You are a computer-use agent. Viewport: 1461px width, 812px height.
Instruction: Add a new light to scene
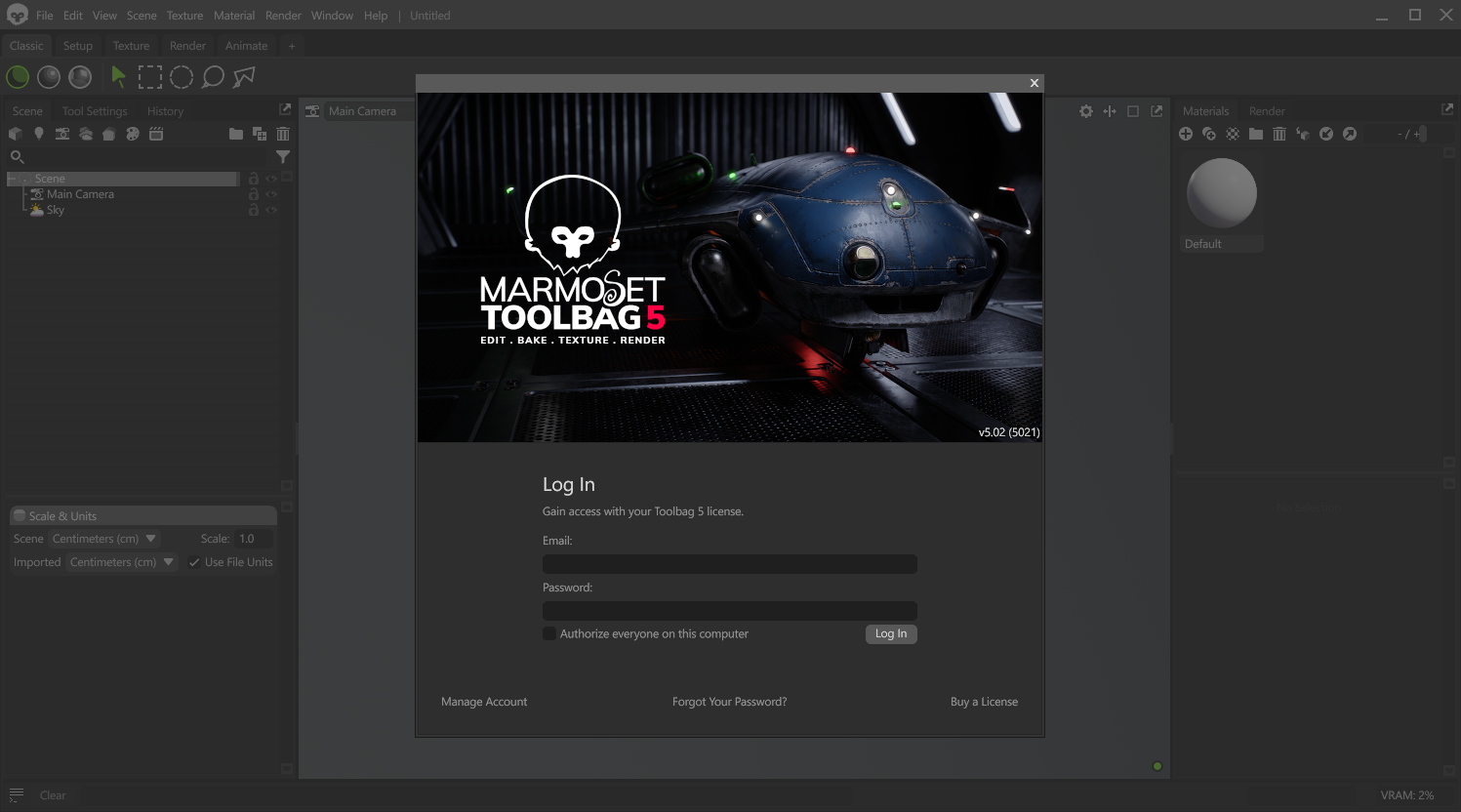coord(39,134)
